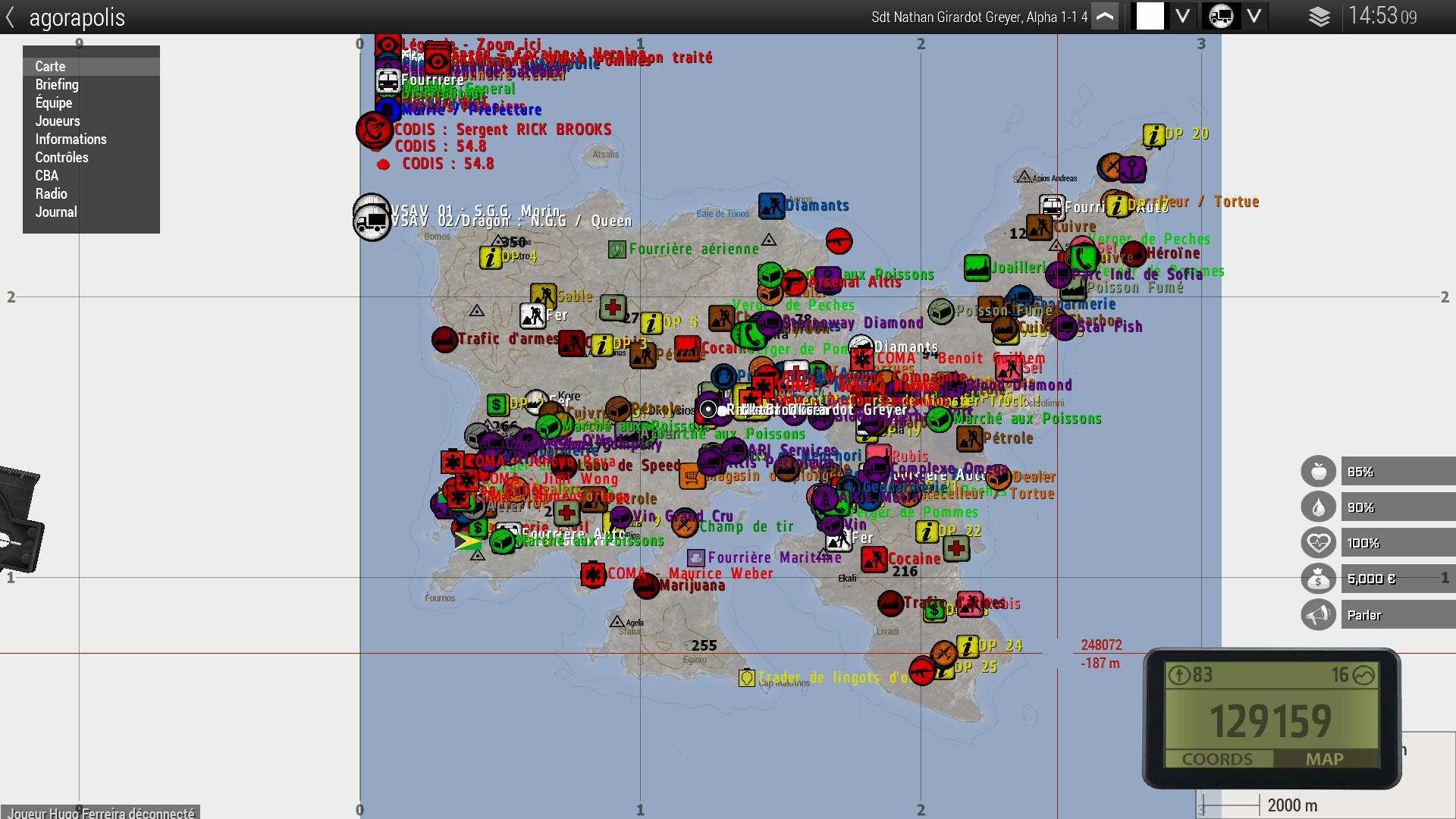Click the Trader de lingots d'or icon
This screenshot has width=1456, height=819.
click(x=747, y=678)
